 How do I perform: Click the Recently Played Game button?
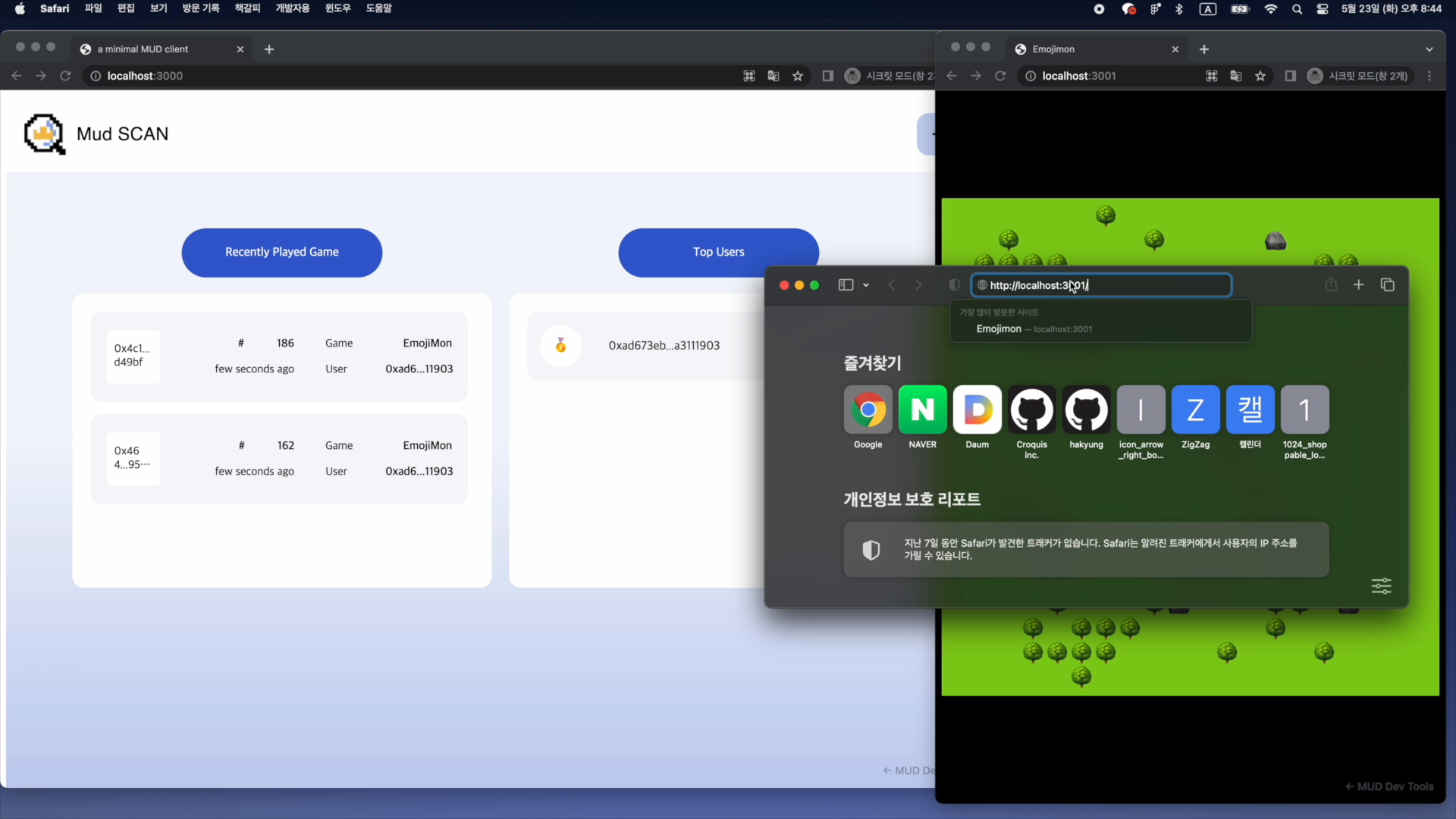[x=282, y=253]
